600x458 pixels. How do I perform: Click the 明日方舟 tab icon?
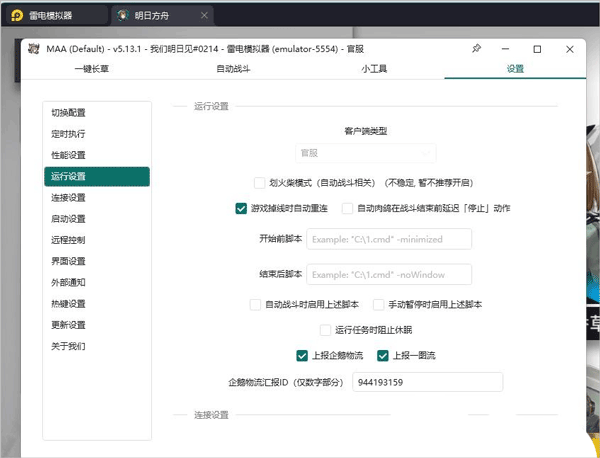(x=122, y=15)
